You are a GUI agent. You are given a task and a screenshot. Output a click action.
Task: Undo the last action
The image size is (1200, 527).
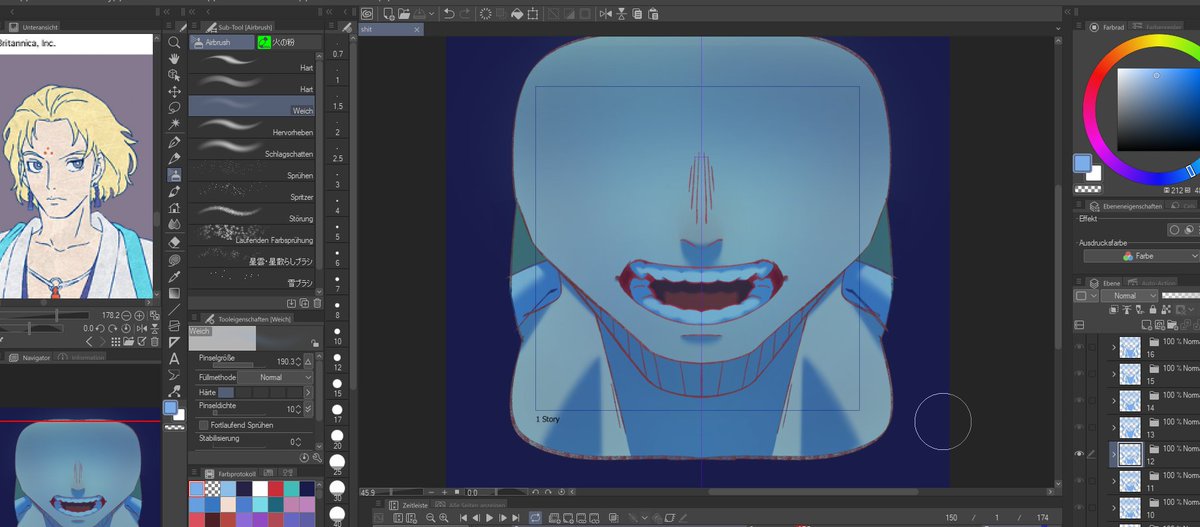(449, 13)
